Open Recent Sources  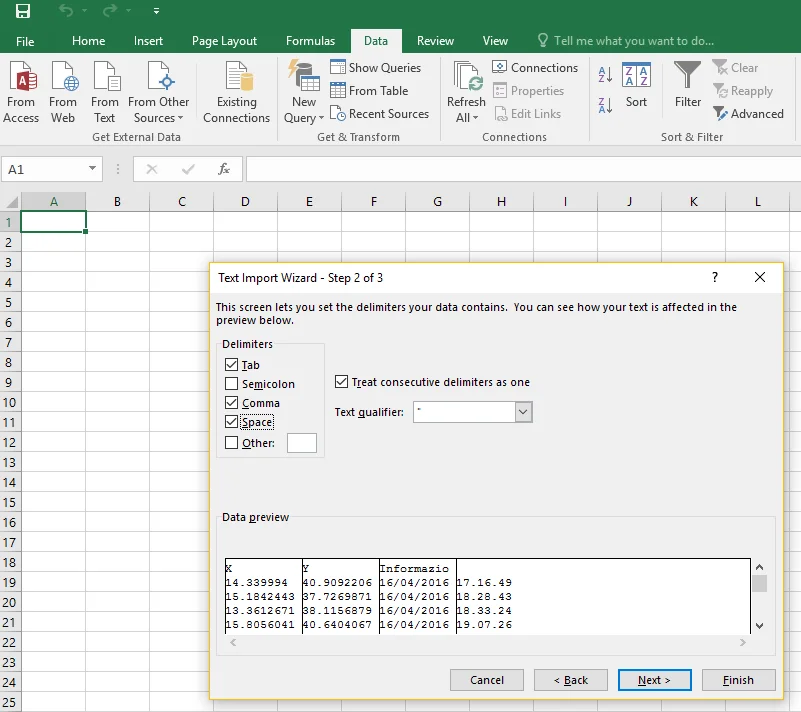click(x=379, y=113)
